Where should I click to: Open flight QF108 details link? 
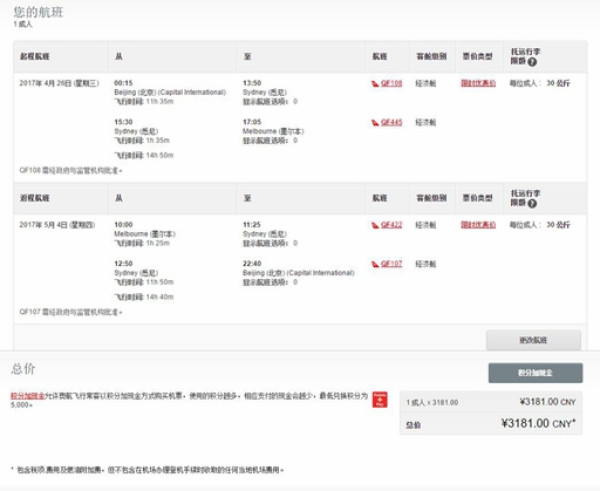coord(391,83)
